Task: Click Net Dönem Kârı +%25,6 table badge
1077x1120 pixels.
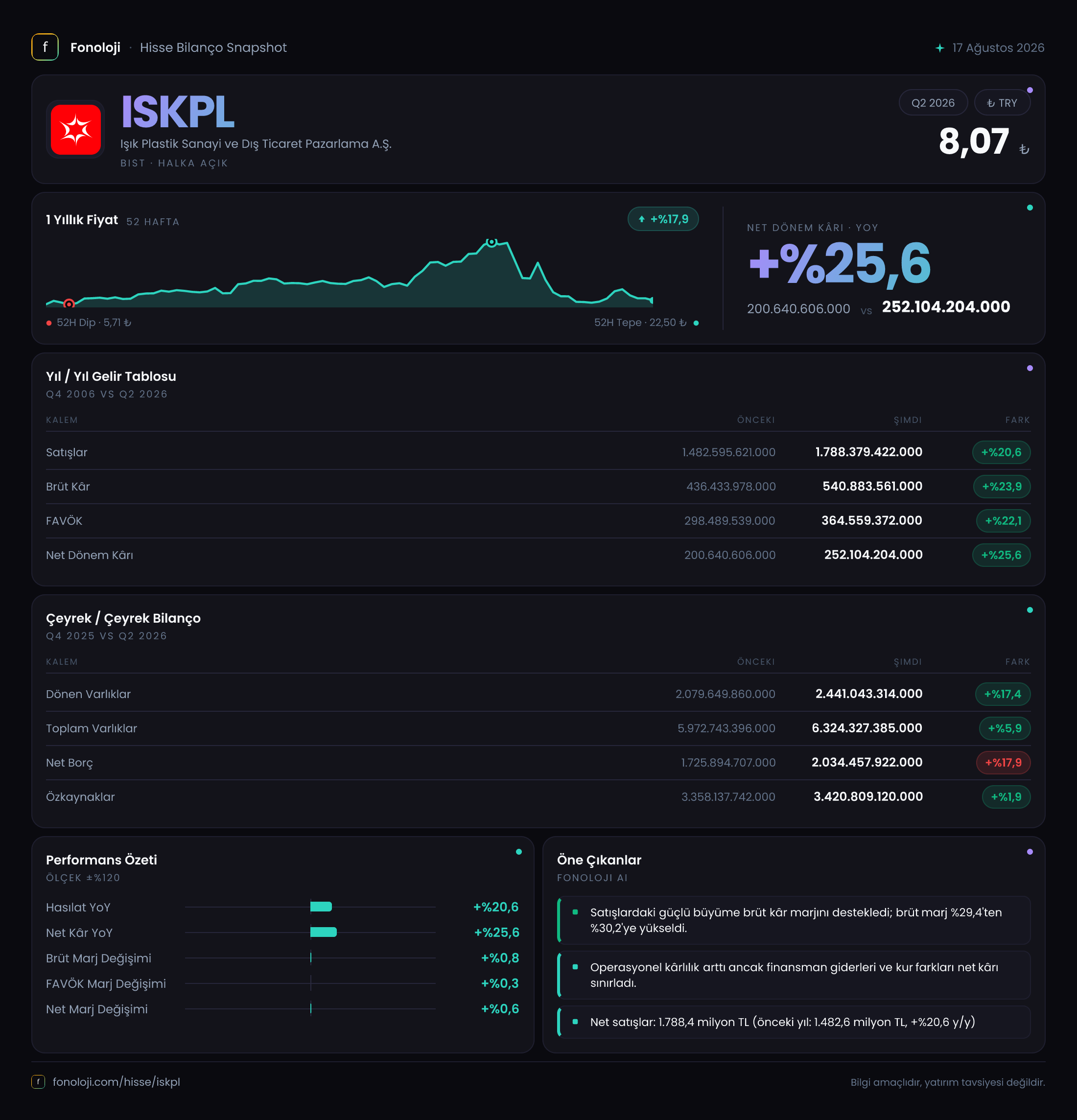Action: coord(1001,556)
